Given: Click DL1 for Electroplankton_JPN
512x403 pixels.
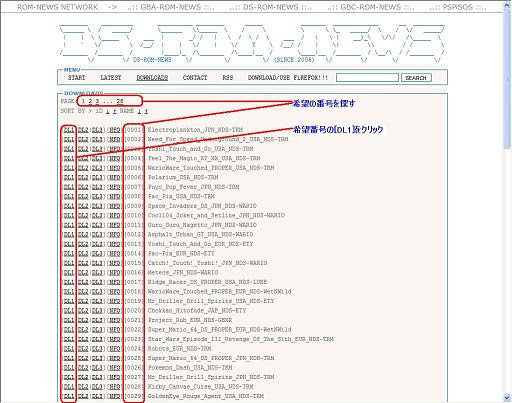Looking at the screenshot, I should coord(69,130).
